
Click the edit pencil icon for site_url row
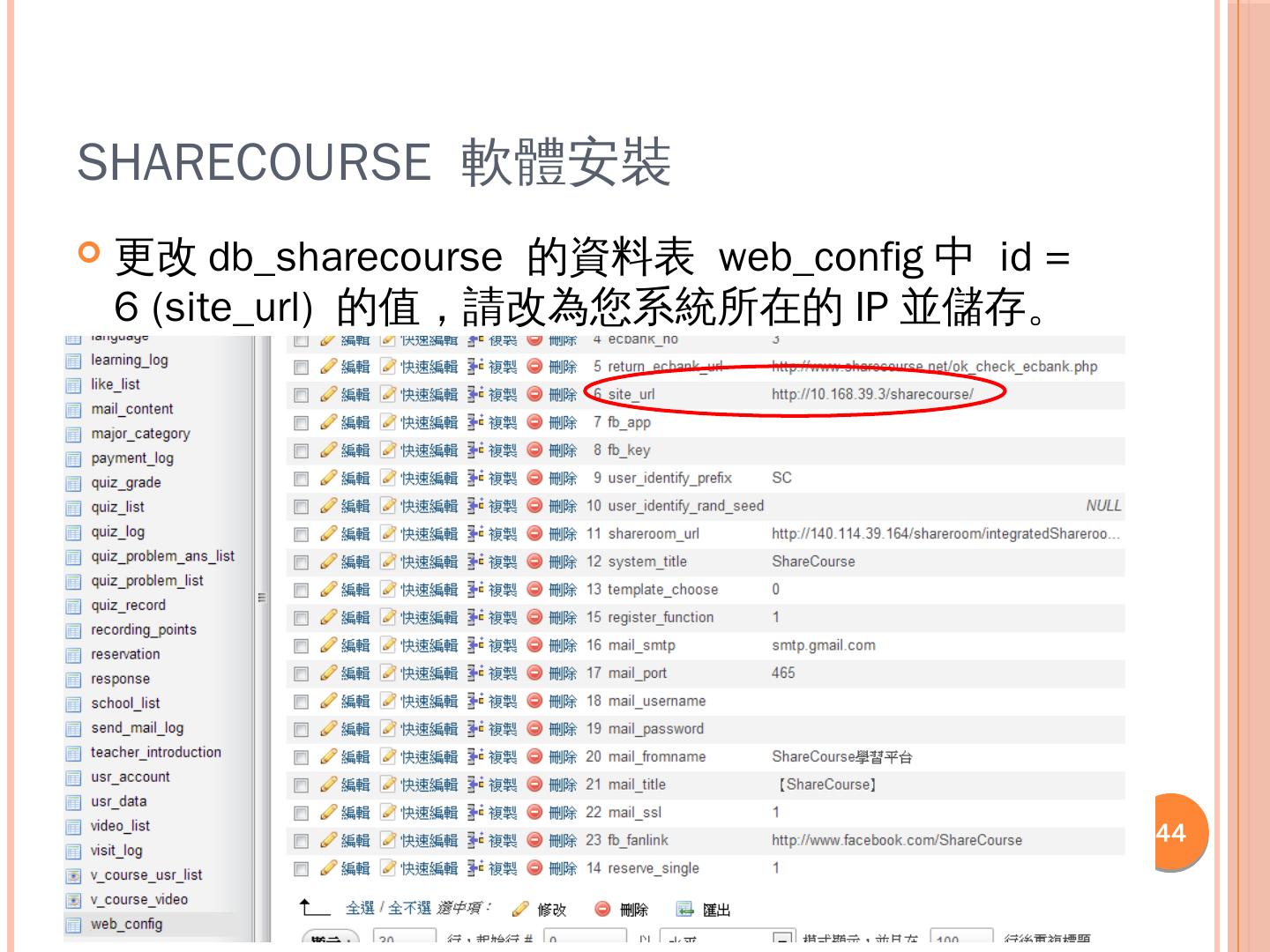[x=329, y=394]
